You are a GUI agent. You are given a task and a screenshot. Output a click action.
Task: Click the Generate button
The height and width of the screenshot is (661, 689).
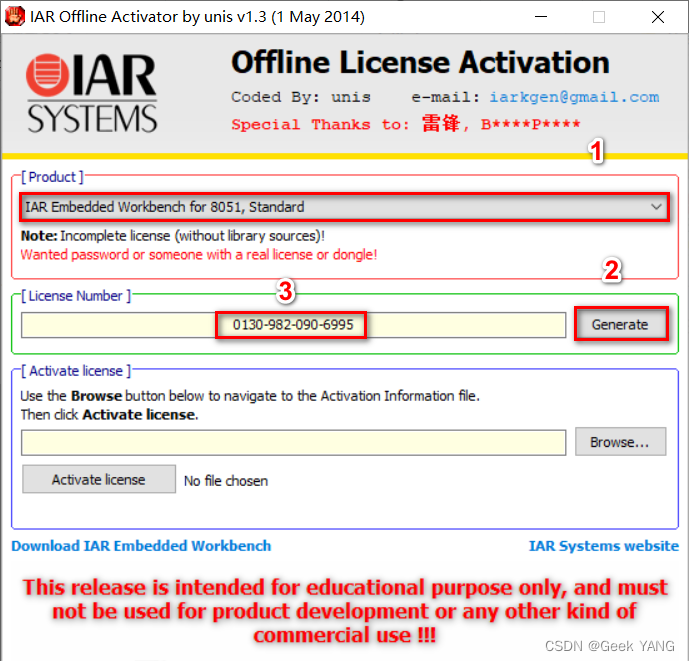620,324
